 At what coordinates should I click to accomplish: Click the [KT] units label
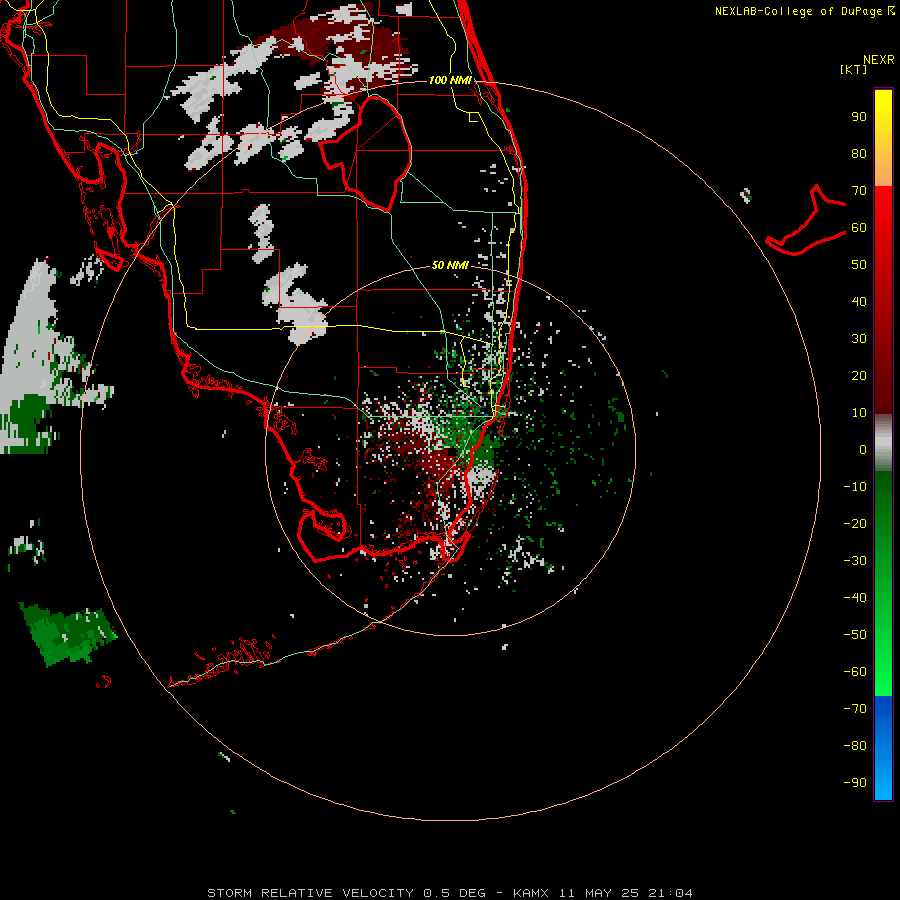[854, 69]
